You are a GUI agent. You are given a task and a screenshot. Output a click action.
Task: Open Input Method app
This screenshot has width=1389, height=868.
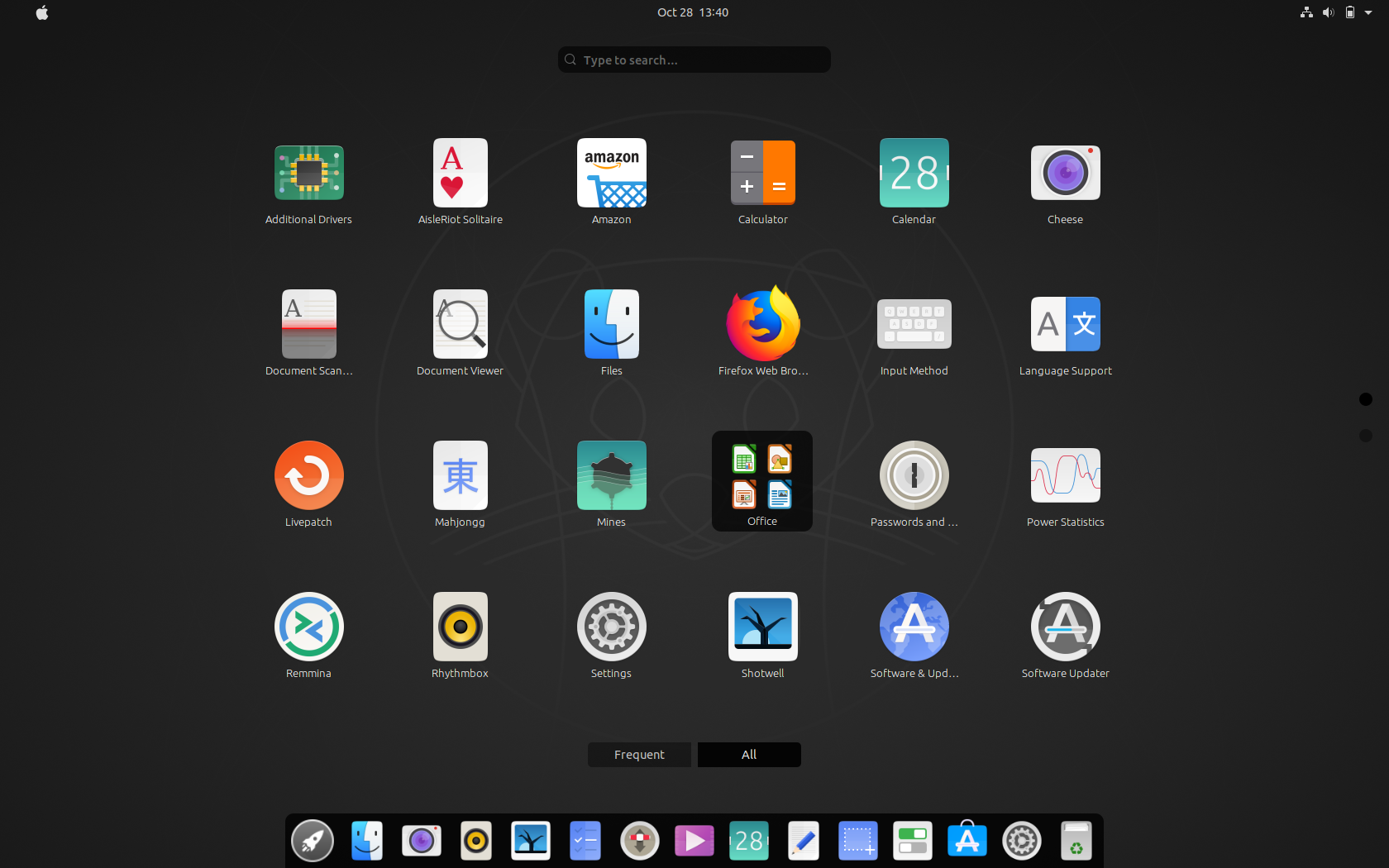click(914, 324)
